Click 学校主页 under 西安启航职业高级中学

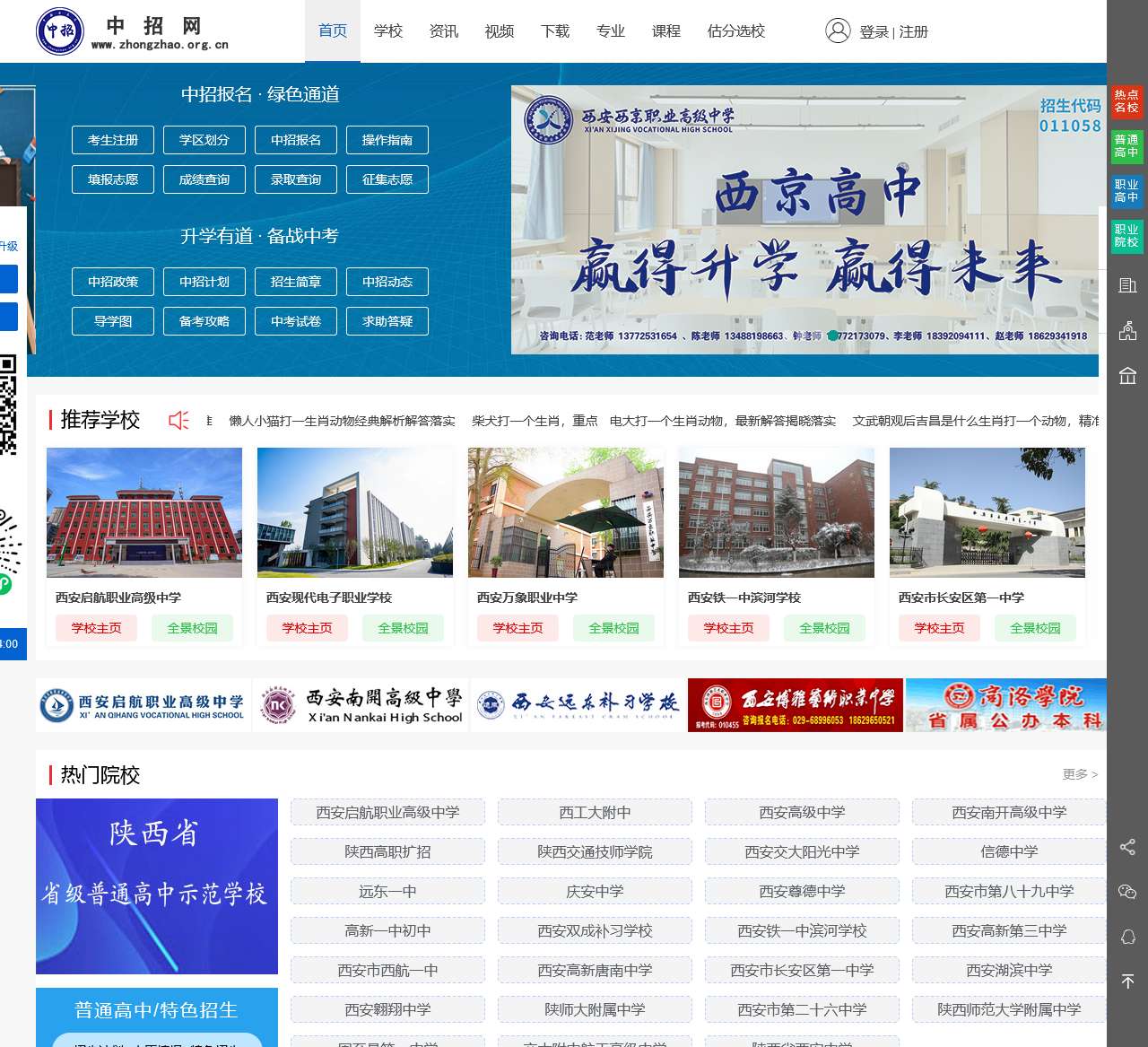point(96,628)
